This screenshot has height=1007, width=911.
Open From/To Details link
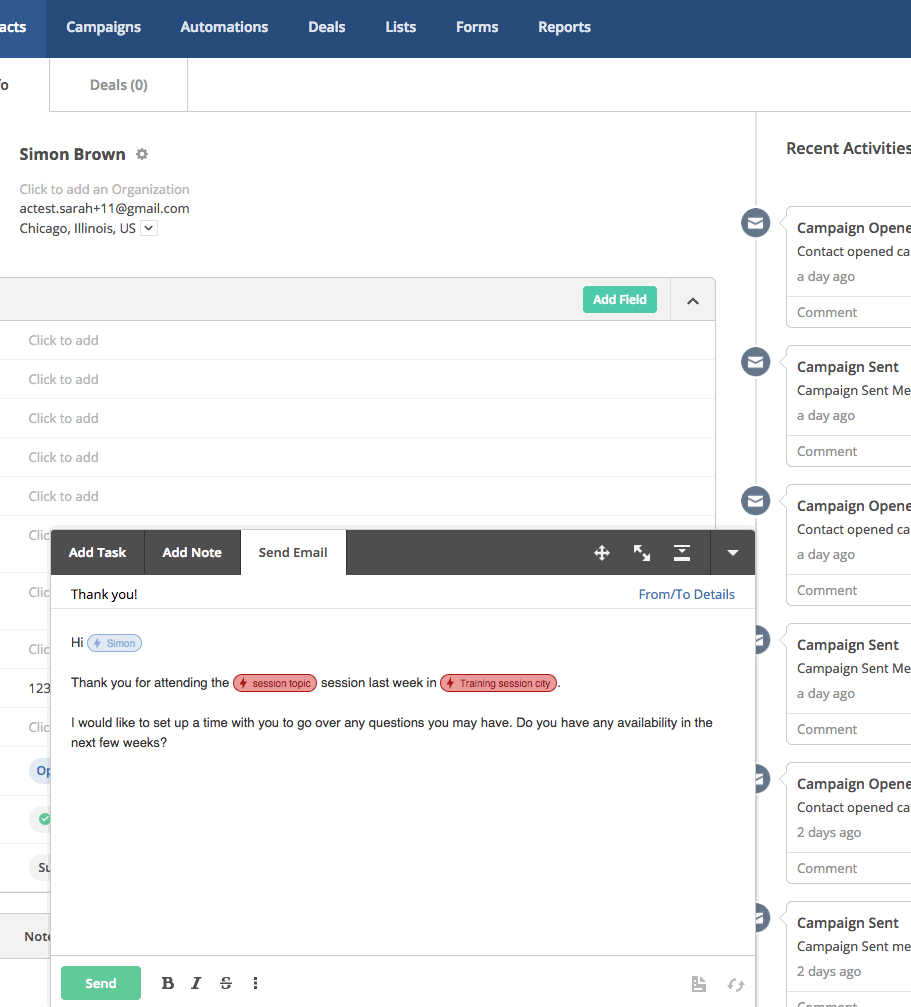[686, 594]
